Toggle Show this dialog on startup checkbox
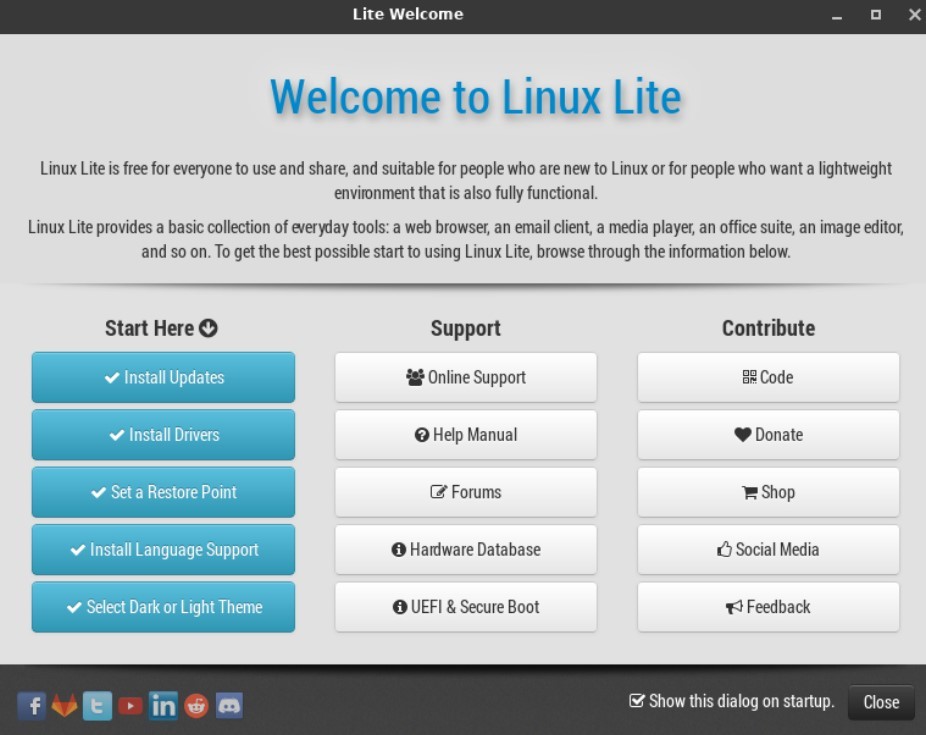The height and width of the screenshot is (735, 926). point(637,701)
